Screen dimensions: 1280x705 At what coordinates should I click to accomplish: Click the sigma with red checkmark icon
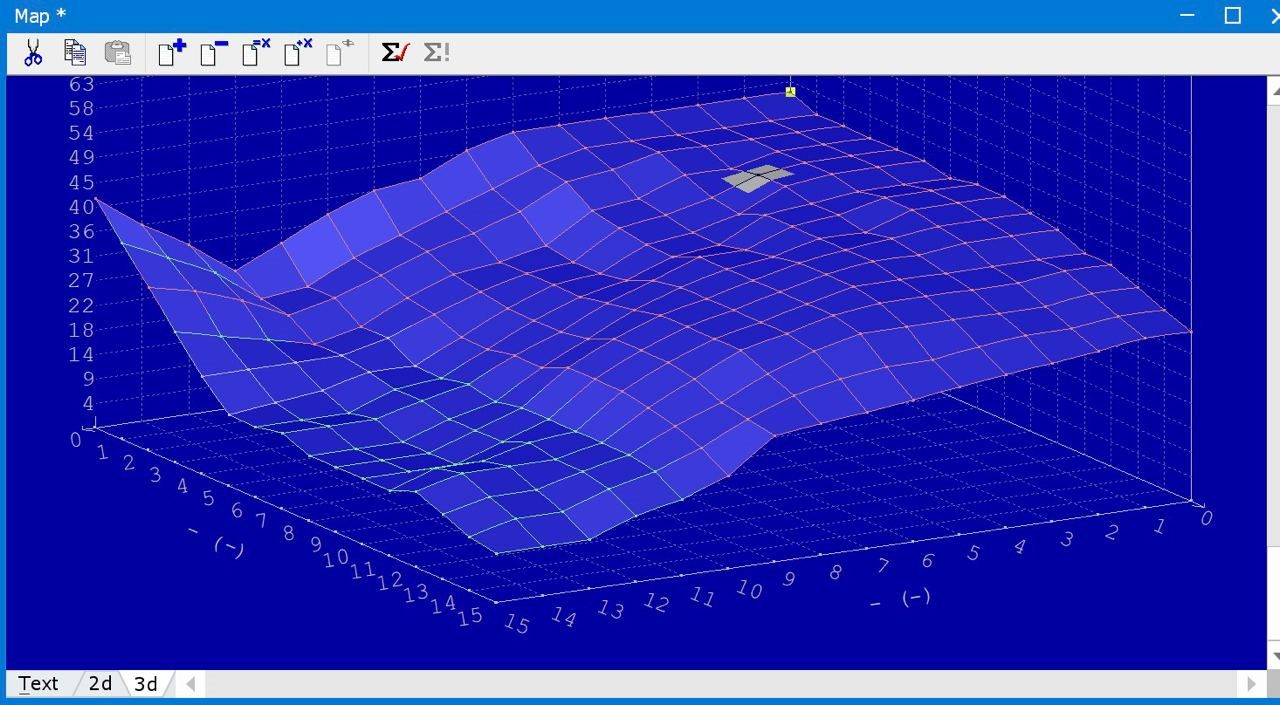[x=395, y=53]
